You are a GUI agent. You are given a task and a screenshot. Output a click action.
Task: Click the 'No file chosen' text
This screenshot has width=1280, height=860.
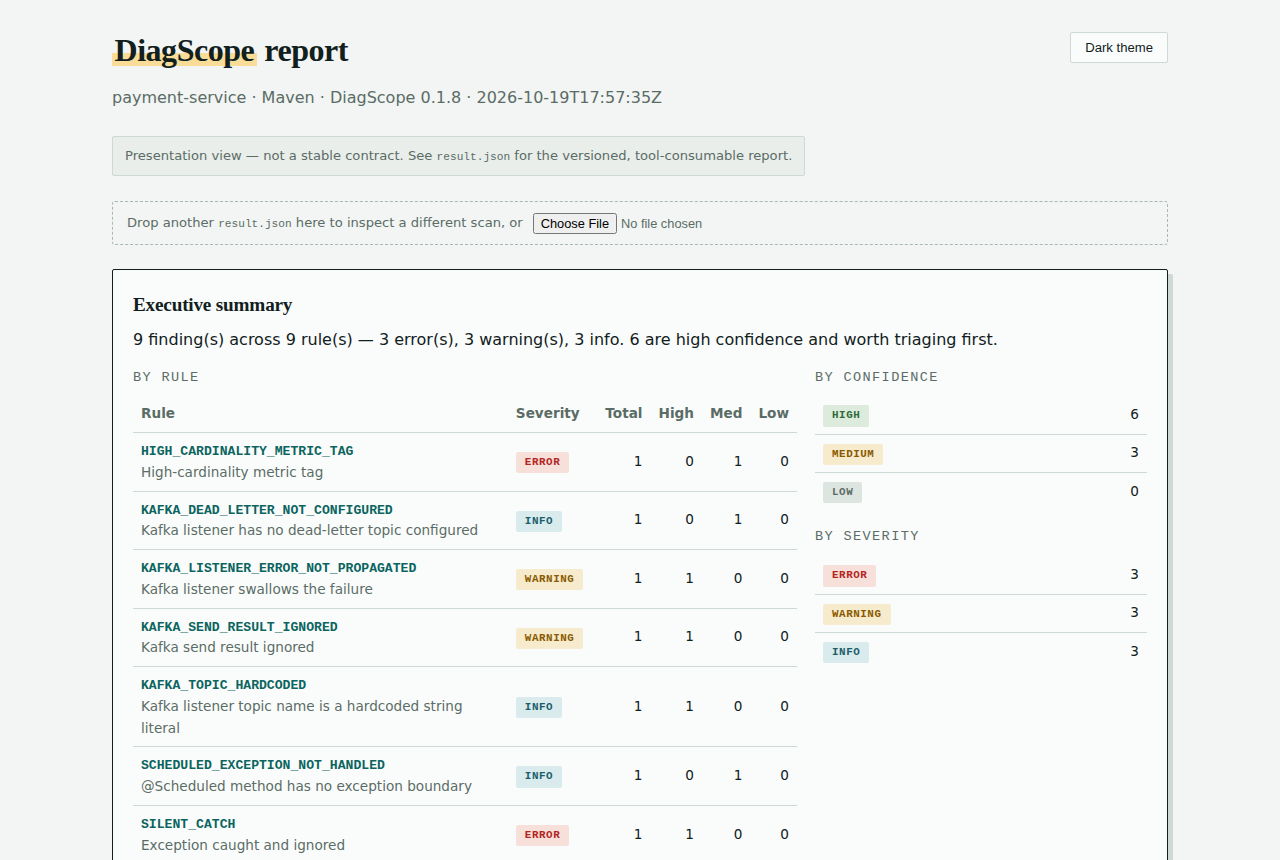(x=661, y=224)
